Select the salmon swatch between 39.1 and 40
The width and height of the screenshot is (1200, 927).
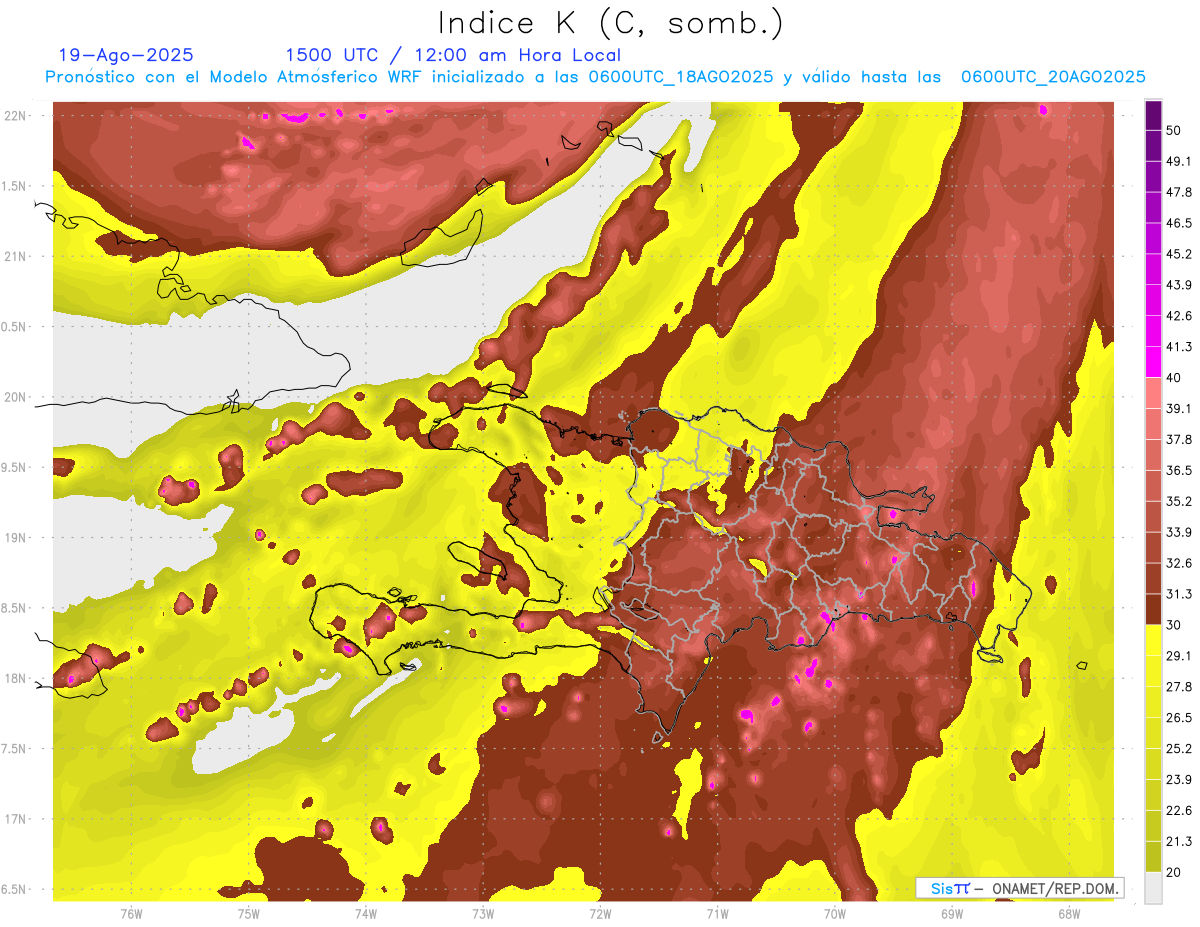[x=1153, y=393]
